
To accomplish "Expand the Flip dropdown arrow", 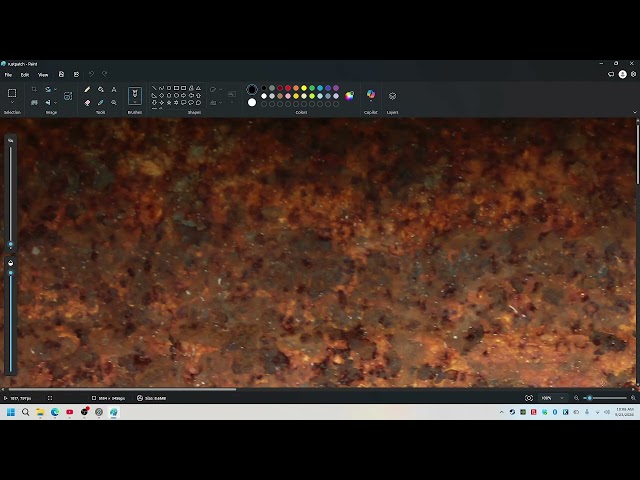I will (x=56, y=102).
